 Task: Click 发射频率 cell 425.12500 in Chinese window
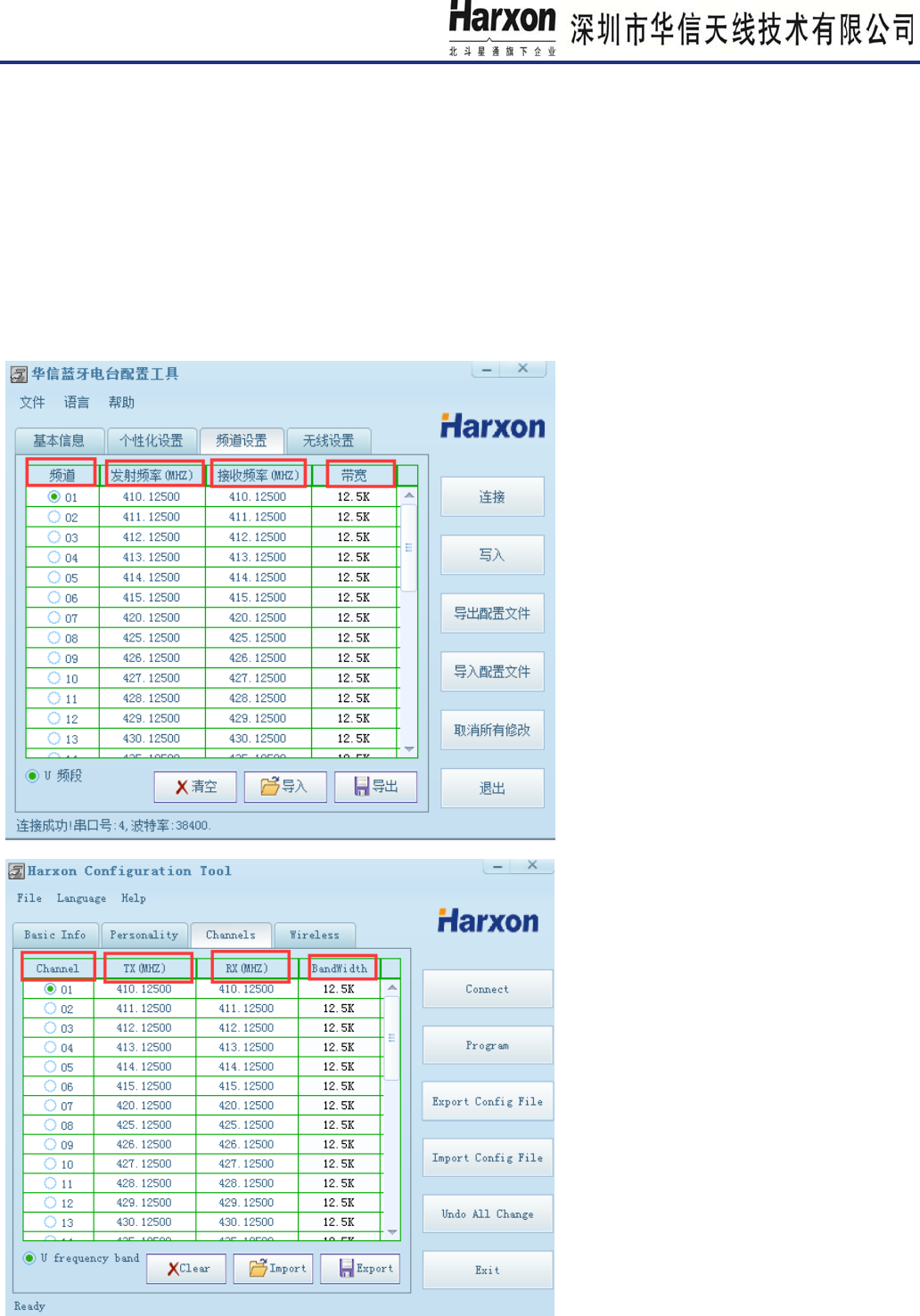click(152, 638)
